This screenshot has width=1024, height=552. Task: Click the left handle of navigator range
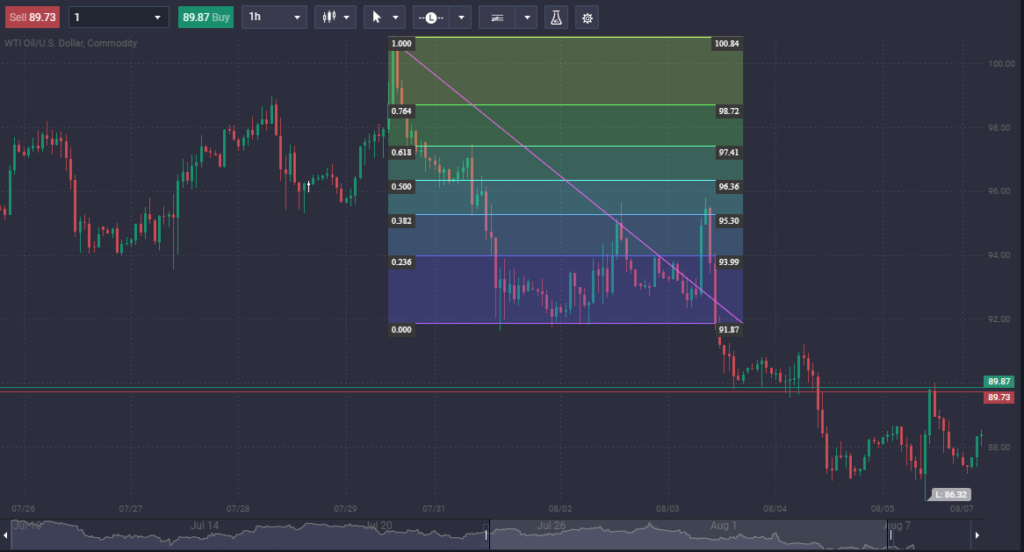[487, 536]
